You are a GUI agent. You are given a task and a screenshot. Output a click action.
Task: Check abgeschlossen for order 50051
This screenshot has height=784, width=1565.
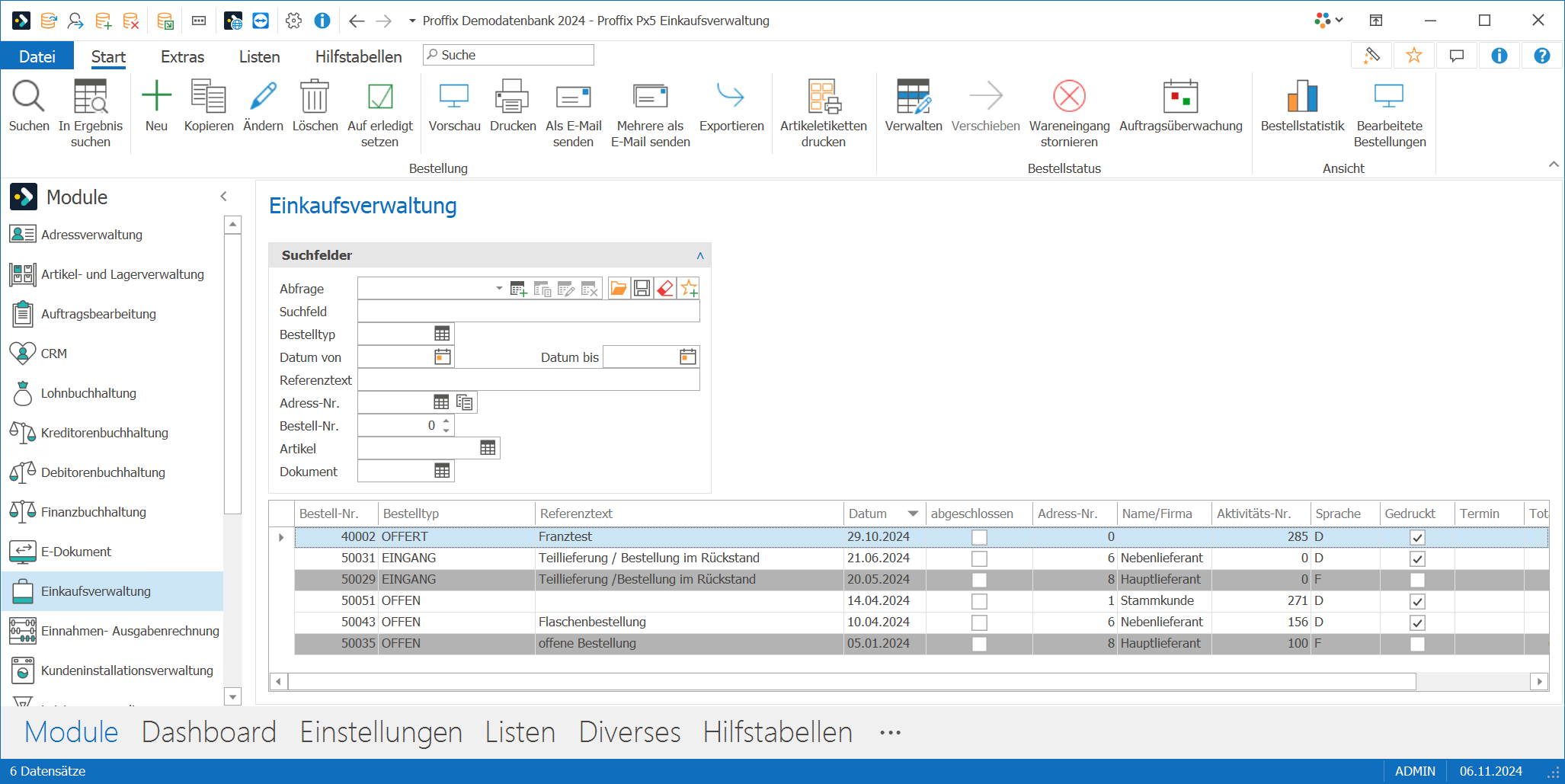tap(979, 601)
